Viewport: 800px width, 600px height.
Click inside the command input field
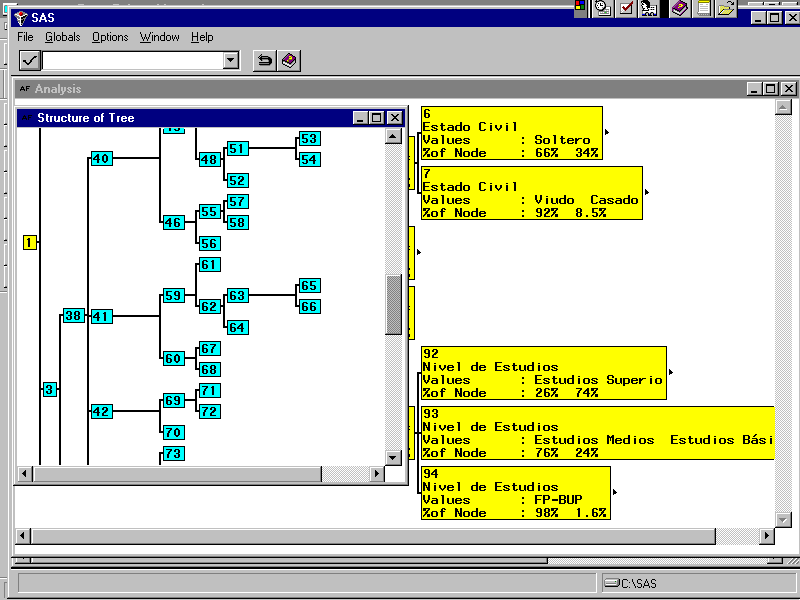(x=132, y=61)
